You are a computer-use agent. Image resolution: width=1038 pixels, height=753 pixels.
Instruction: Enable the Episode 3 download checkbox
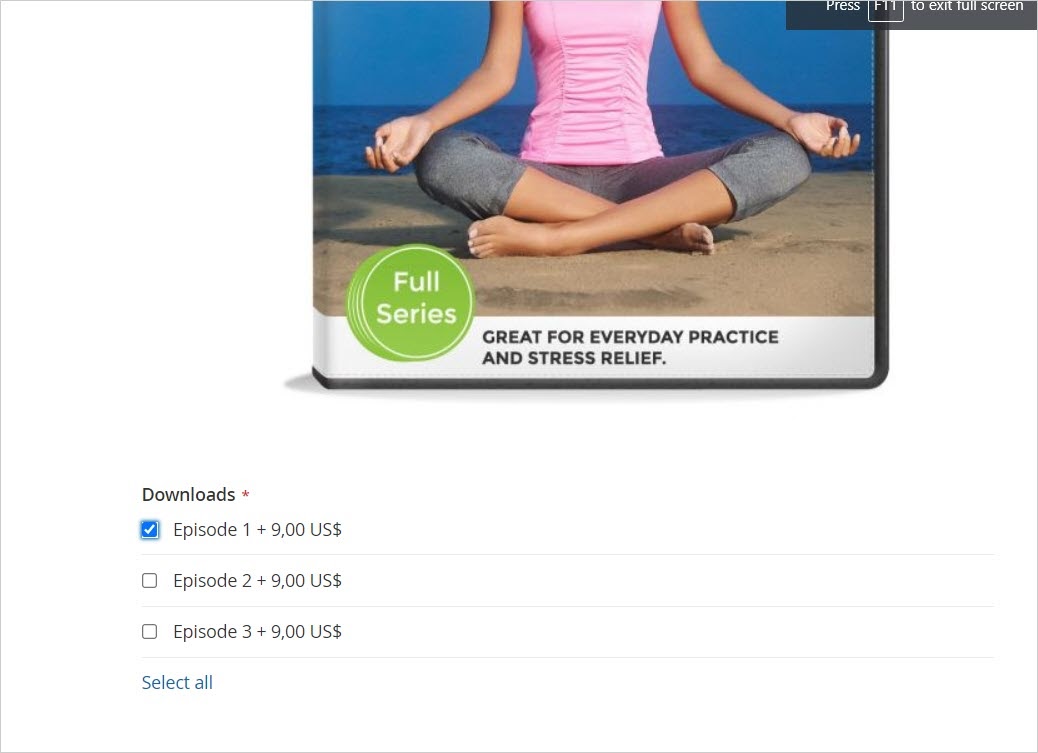point(150,632)
